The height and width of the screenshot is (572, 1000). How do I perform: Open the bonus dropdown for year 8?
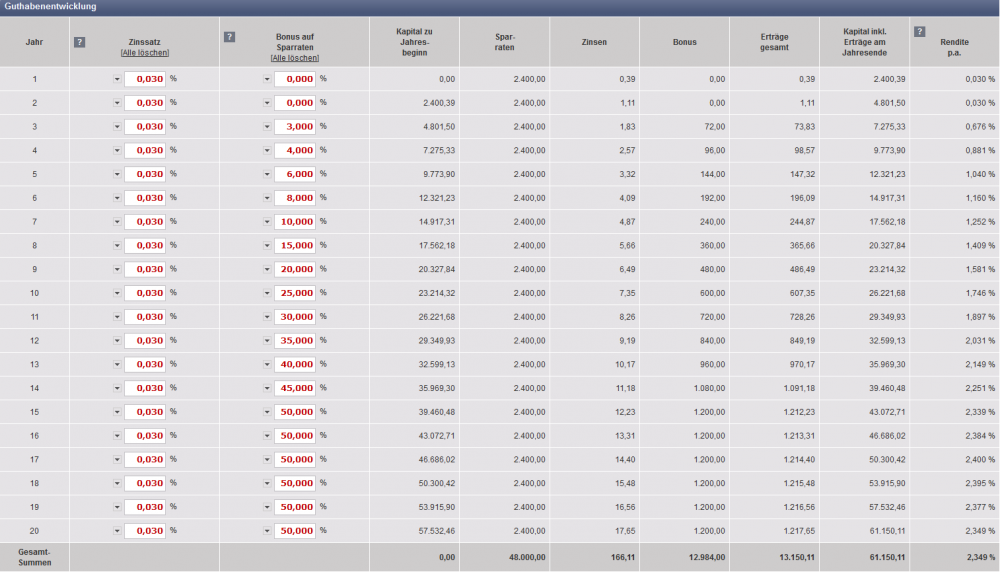click(267, 246)
